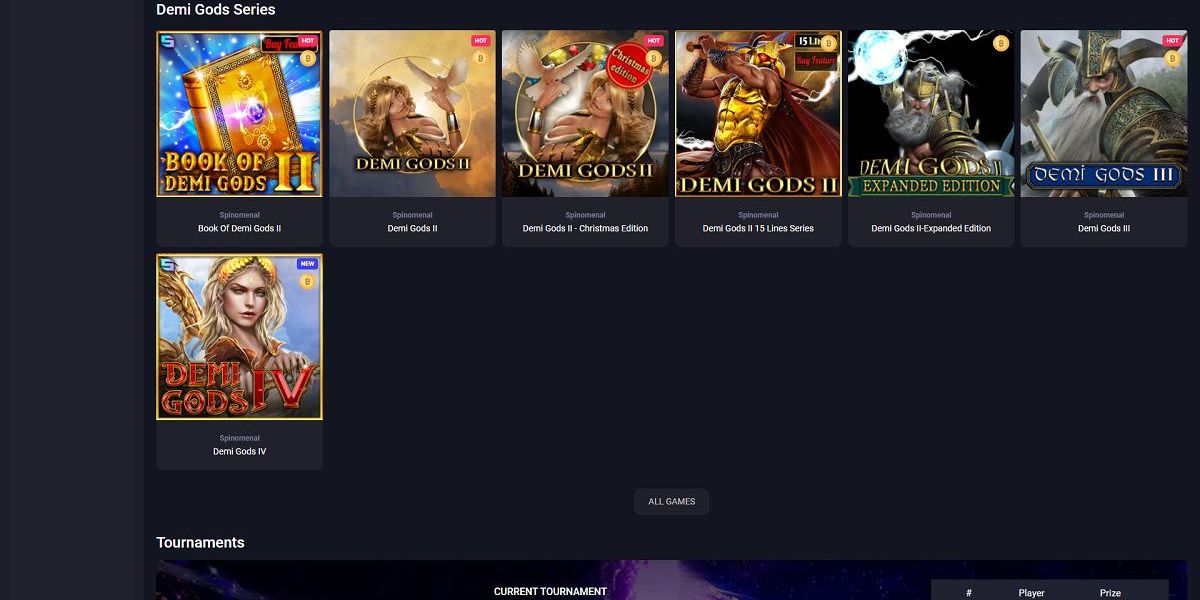The width and height of the screenshot is (1200, 600).
Task: Click Spinomenal label under Demi Gods III
Action: [x=1104, y=215]
